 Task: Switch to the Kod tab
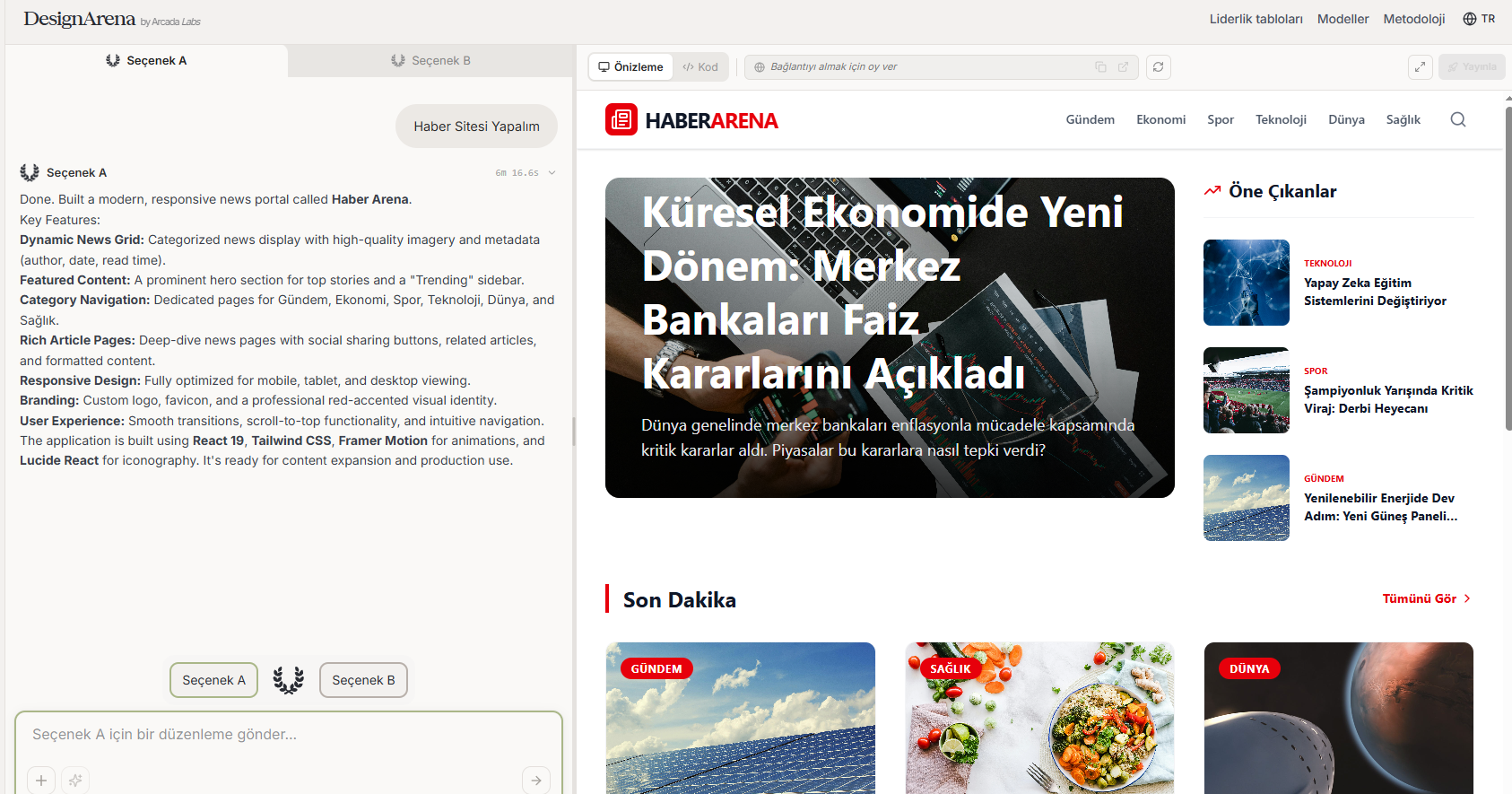(700, 66)
